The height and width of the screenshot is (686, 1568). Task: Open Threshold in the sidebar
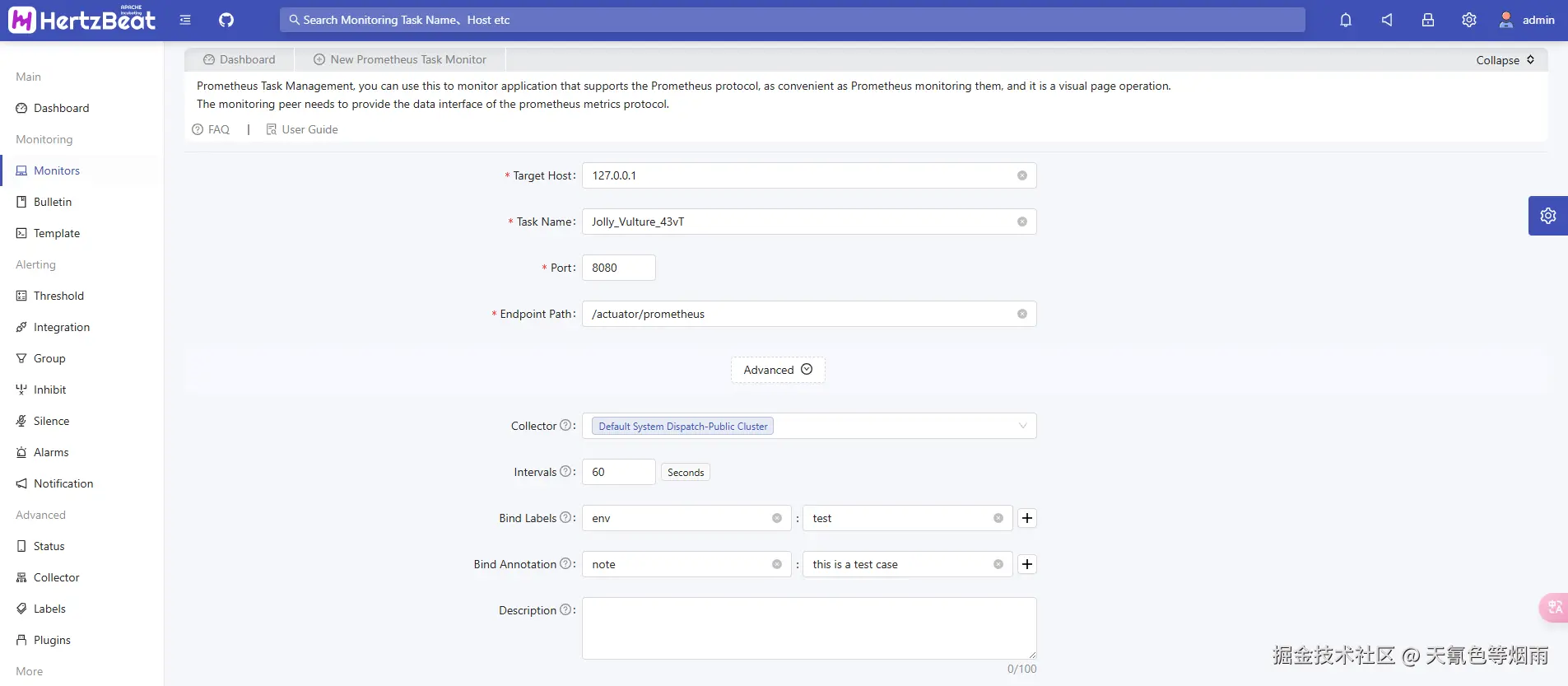[x=58, y=296]
